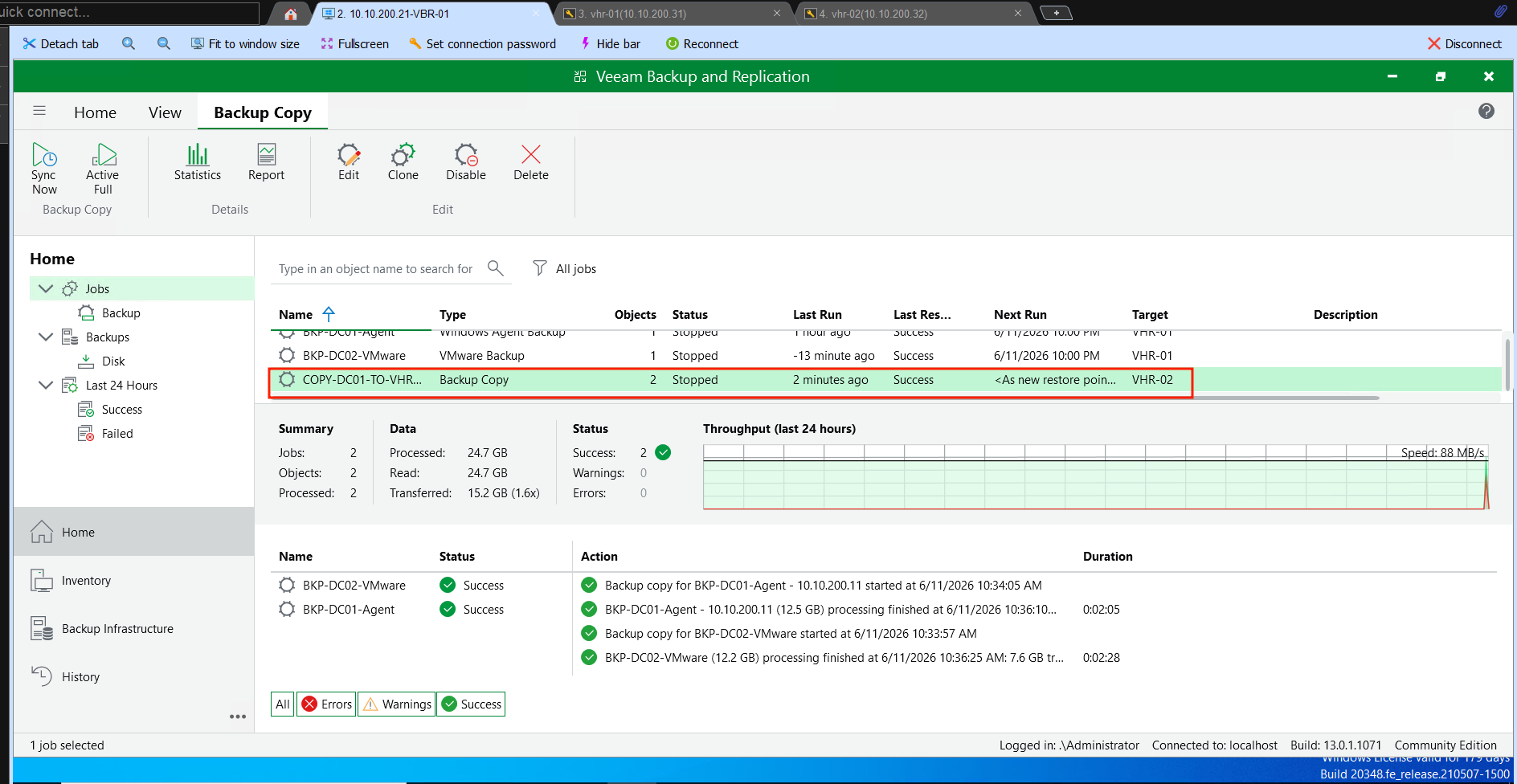Select the COPY-DC01-TO-VHR backup copy job
This screenshot has width=1517, height=784.
(885, 380)
